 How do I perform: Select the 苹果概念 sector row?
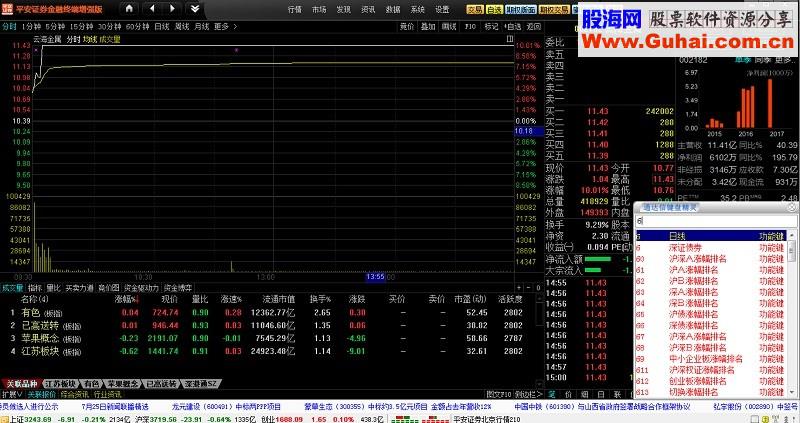269,338
